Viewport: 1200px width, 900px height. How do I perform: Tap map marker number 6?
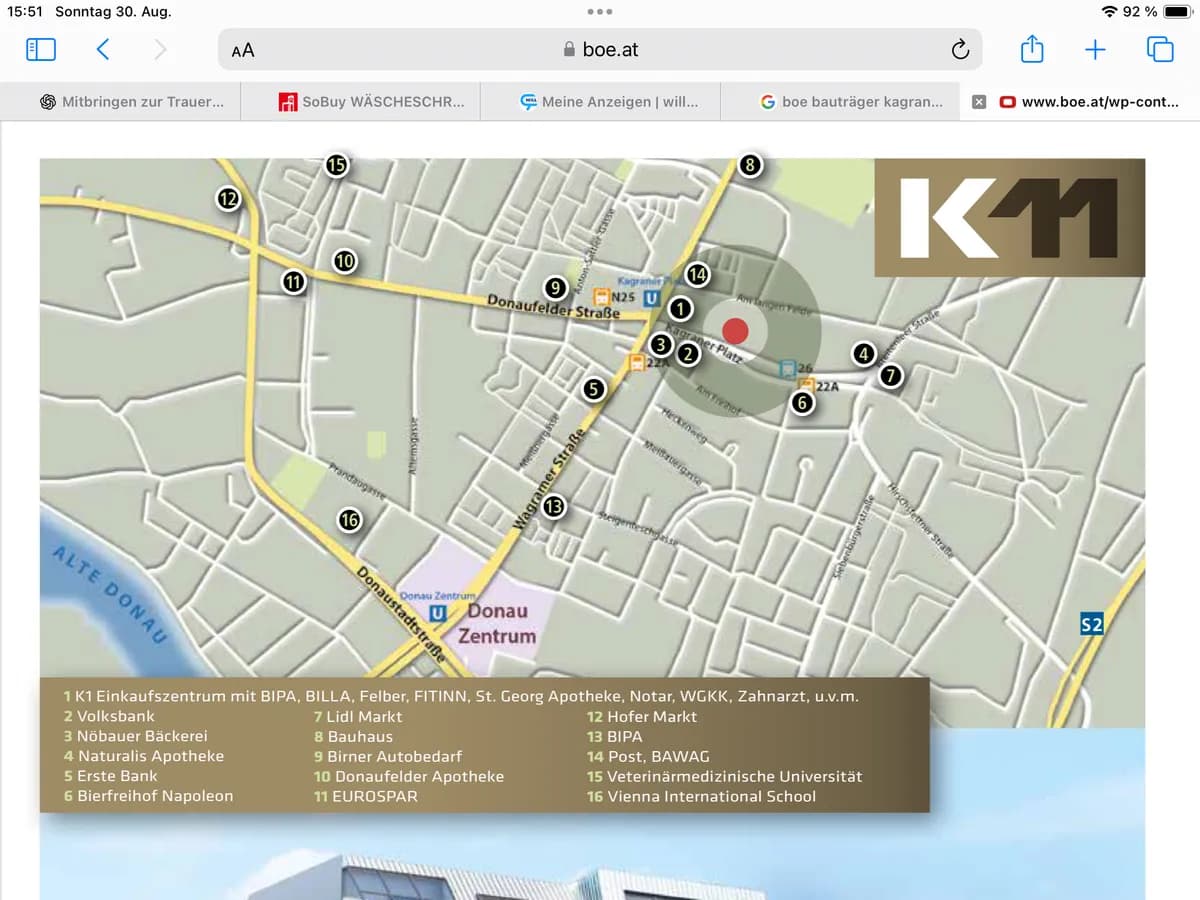point(801,403)
